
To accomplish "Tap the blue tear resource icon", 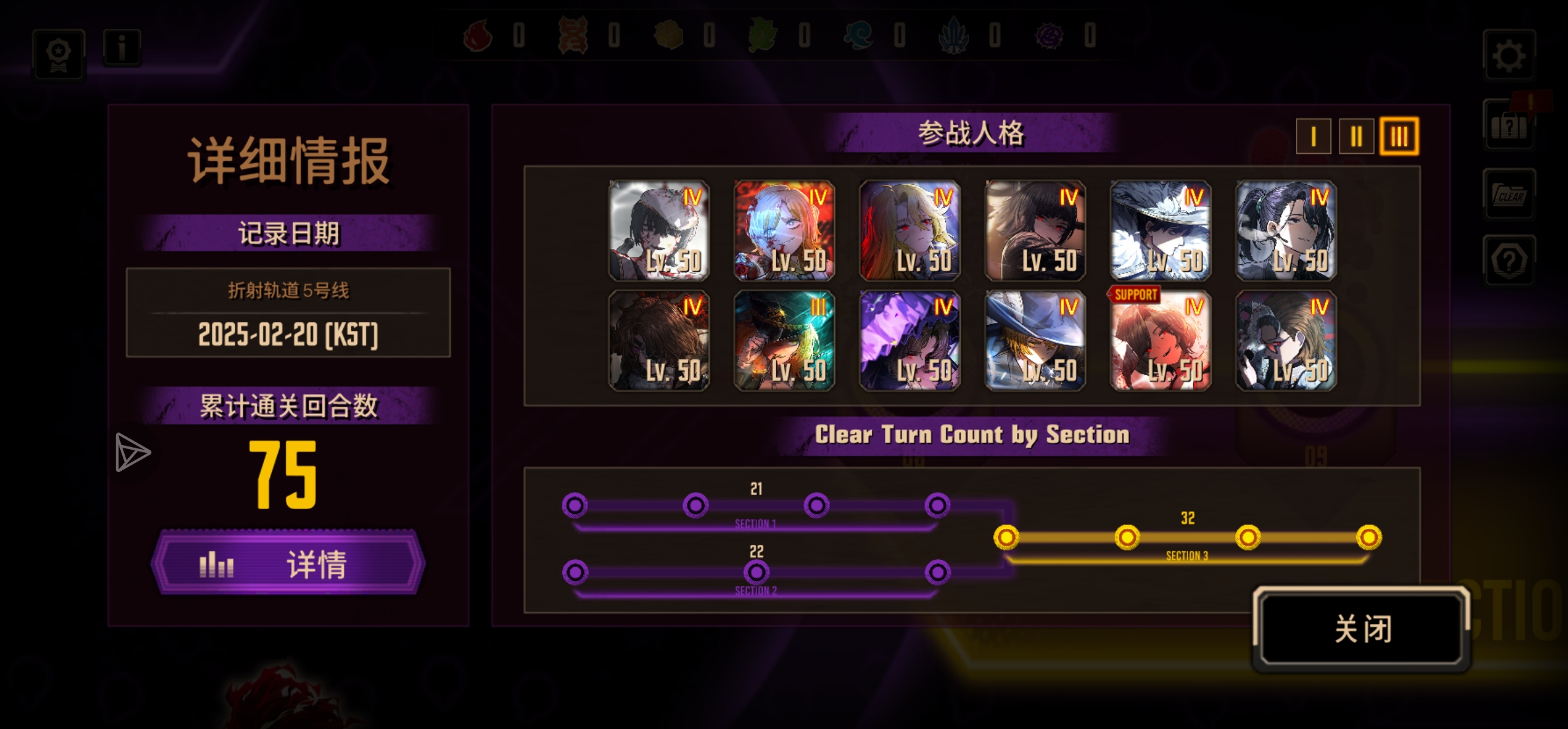I will [x=859, y=35].
